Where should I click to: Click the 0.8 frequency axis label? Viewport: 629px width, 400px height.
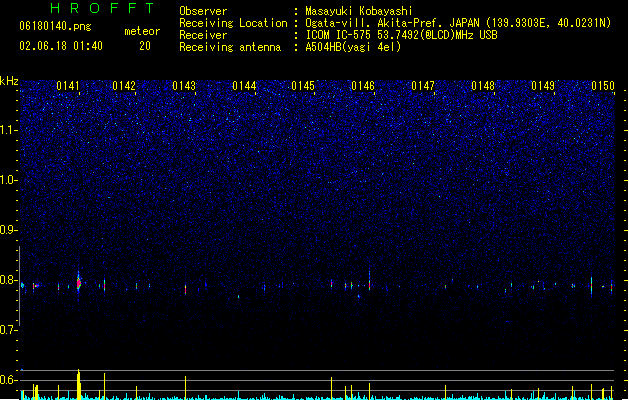point(9,280)
